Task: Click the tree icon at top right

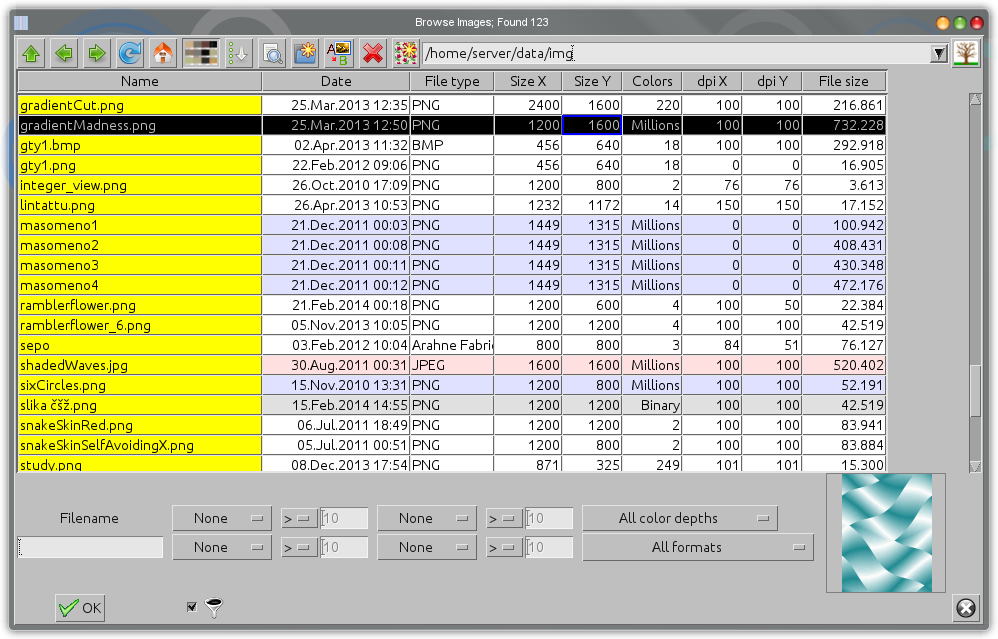Action: click(x=966, y=53)
